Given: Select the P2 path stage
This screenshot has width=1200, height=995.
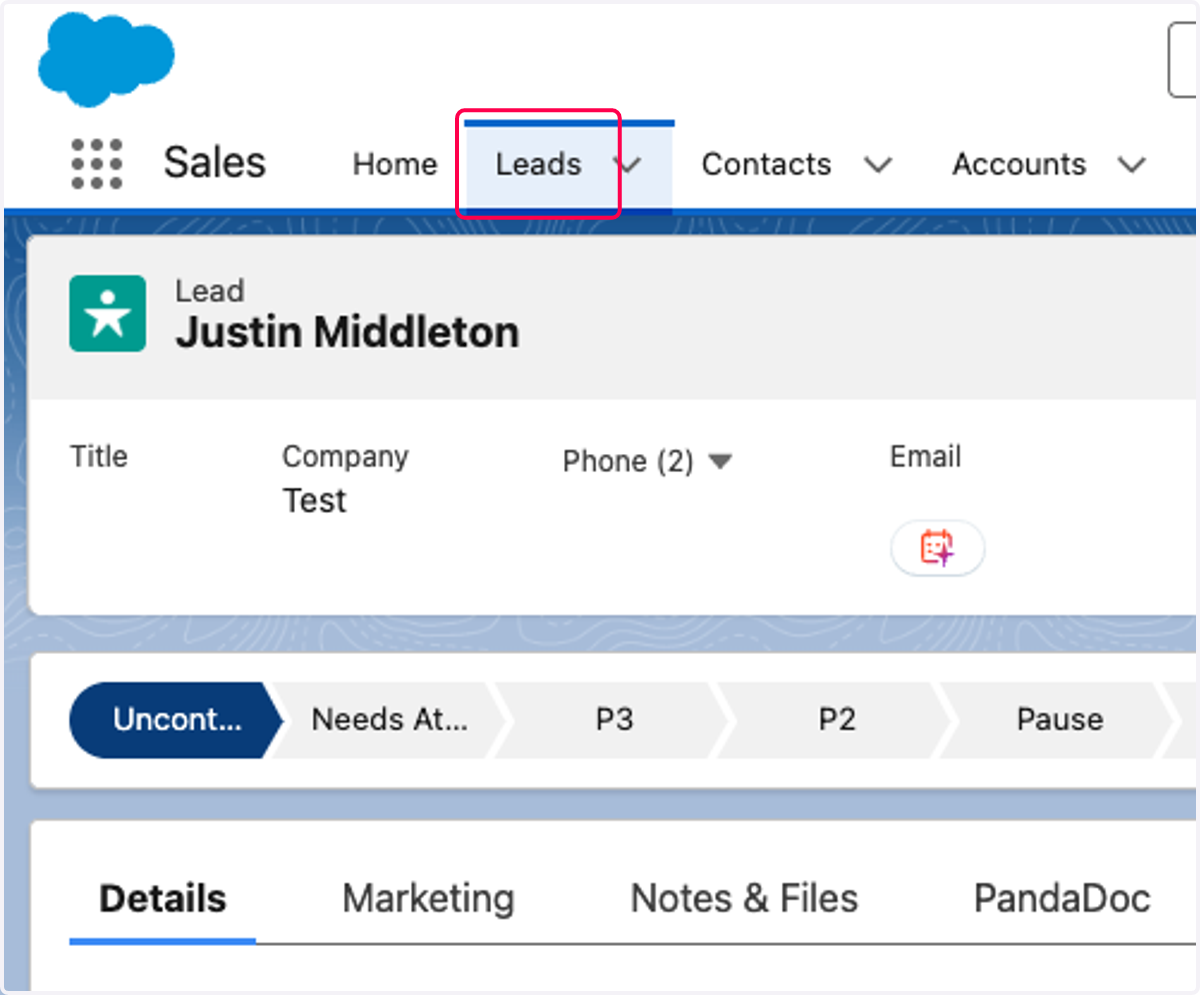Looking at the screenshot, I should point(837,719).
